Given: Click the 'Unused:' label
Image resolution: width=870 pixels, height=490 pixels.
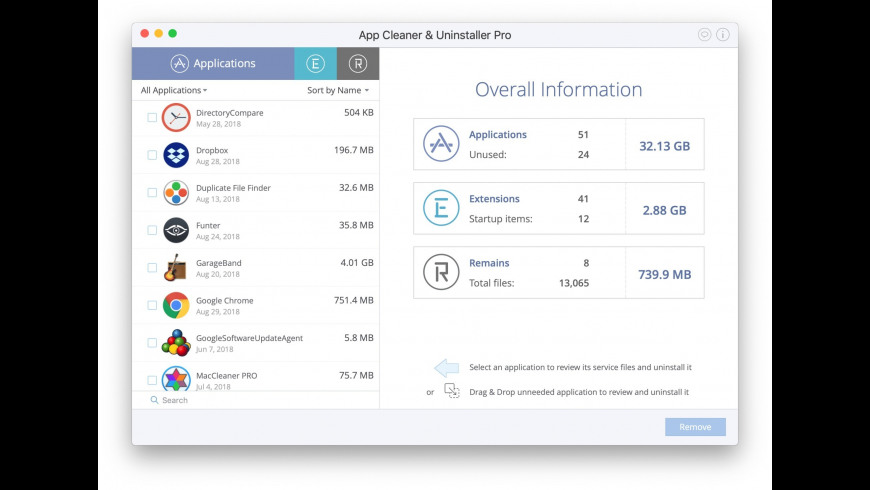Looking at the screenshot, I should [x=488, y=154].
